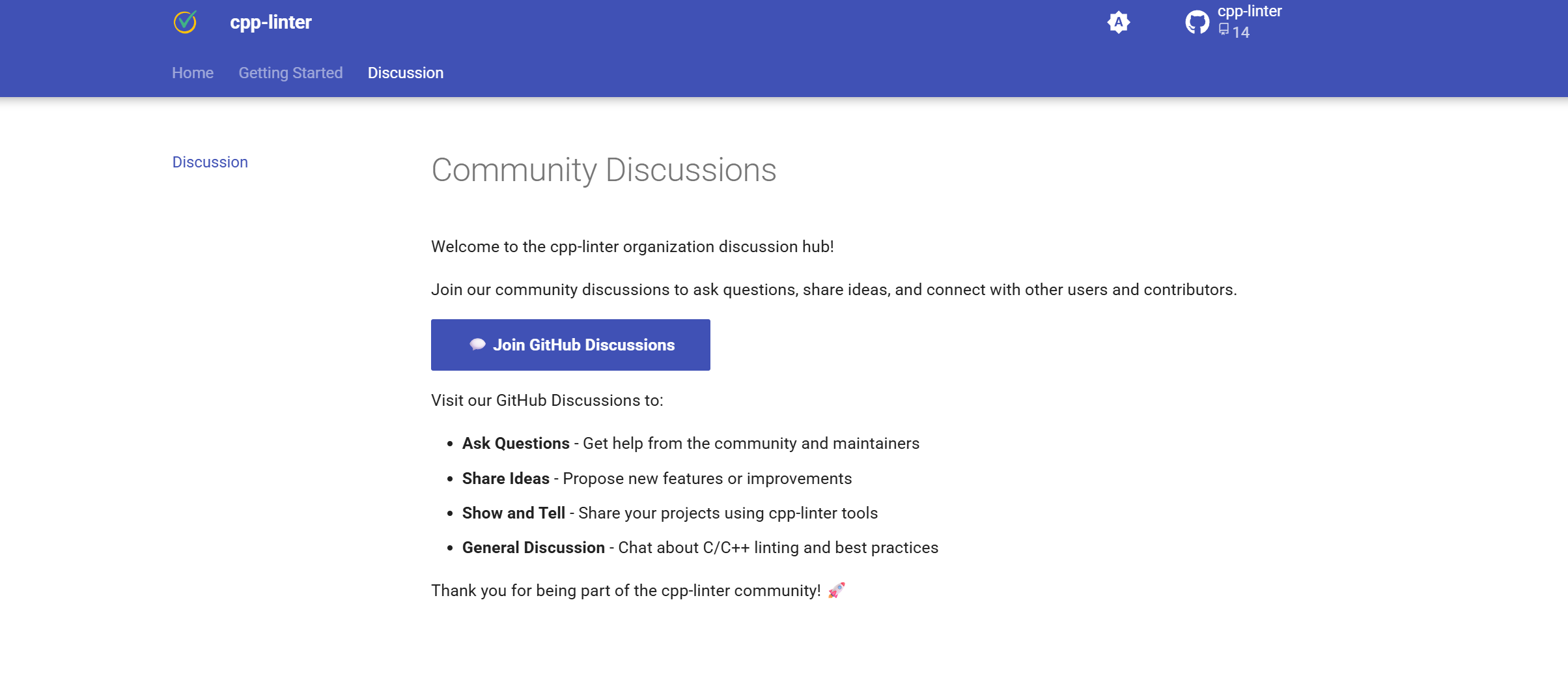Click the rocket emoji after the thank you message

[836, 590]
